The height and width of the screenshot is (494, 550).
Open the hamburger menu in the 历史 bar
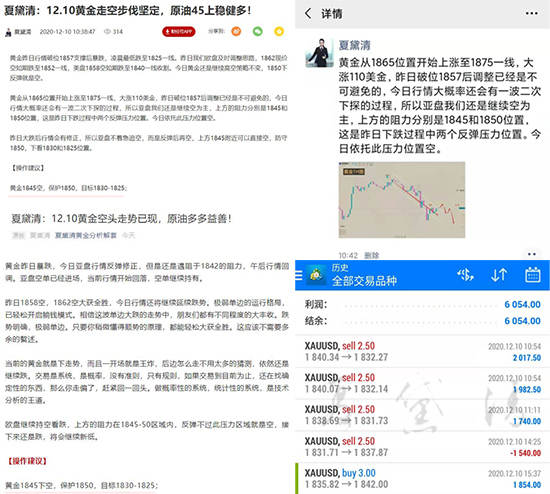coord(299,275)
